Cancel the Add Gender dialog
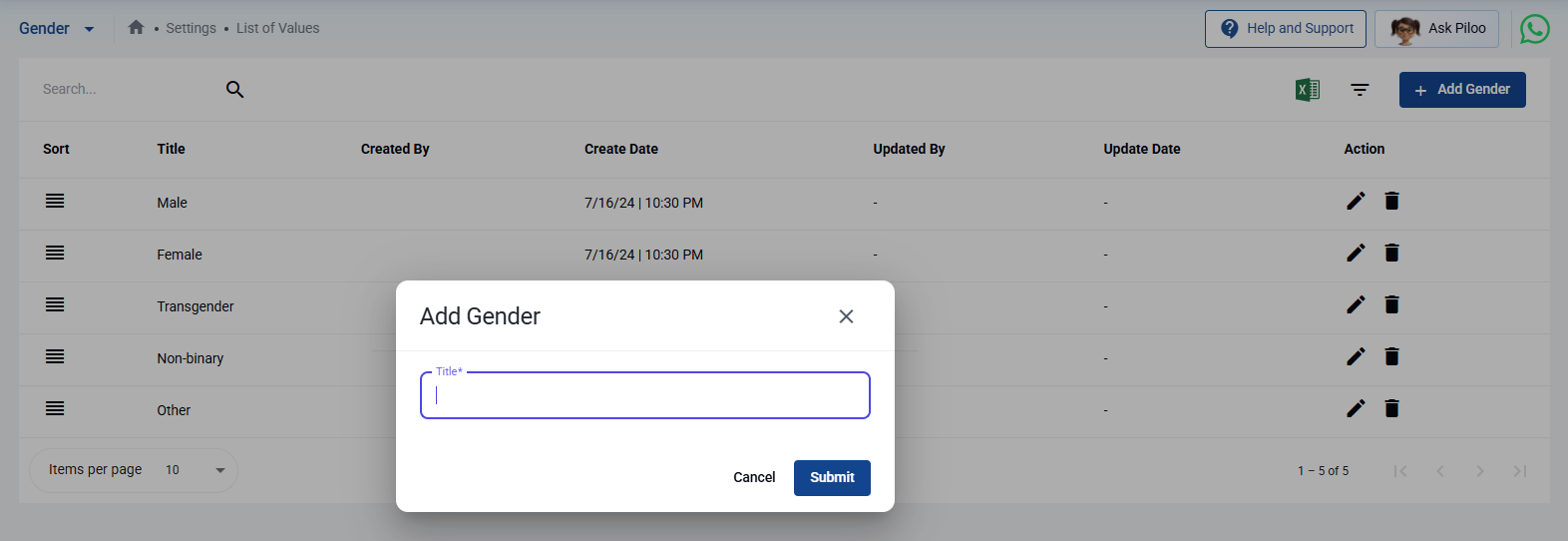 [x=753, y=478]
